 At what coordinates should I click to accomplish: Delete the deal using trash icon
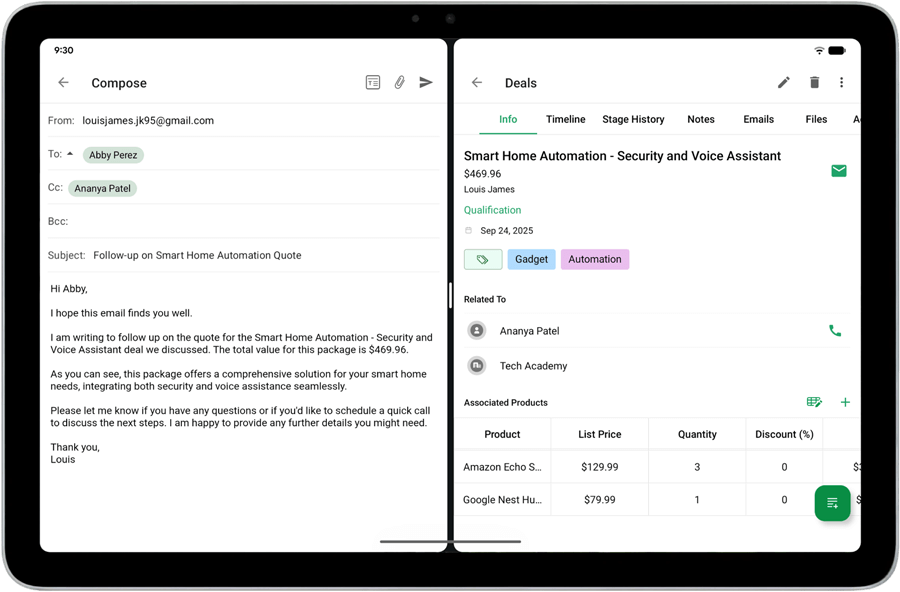click(814, 83)
